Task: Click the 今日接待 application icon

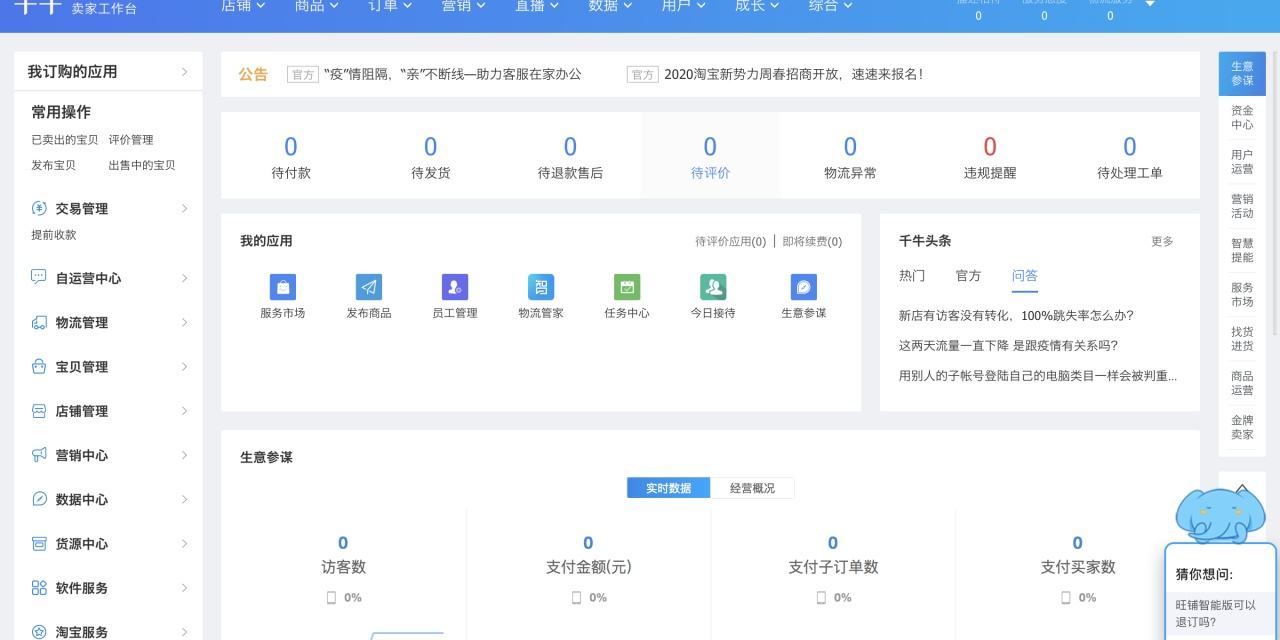Action: (x=713, y=293)
